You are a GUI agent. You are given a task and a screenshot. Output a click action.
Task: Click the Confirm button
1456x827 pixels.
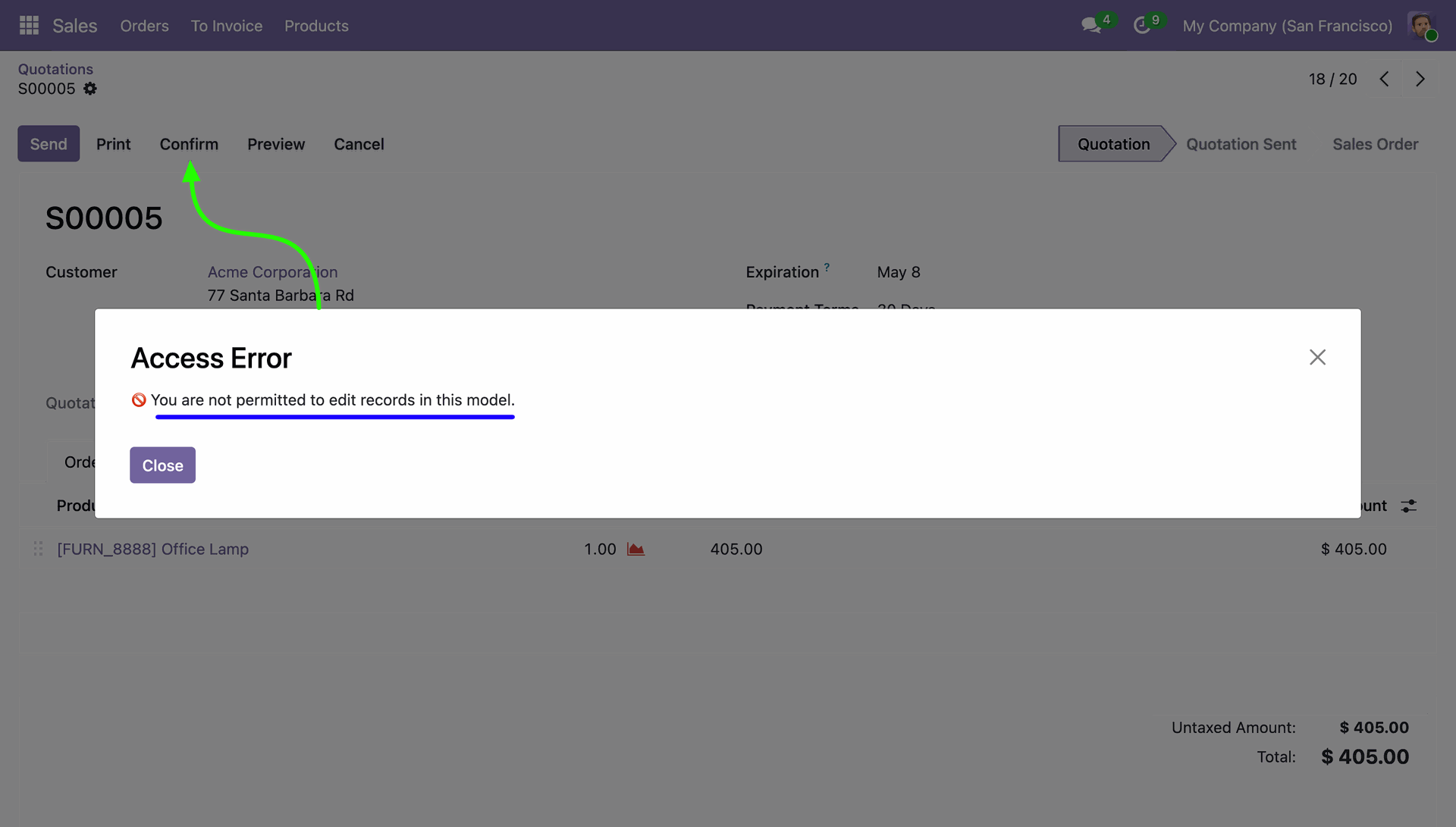[189, 143]
